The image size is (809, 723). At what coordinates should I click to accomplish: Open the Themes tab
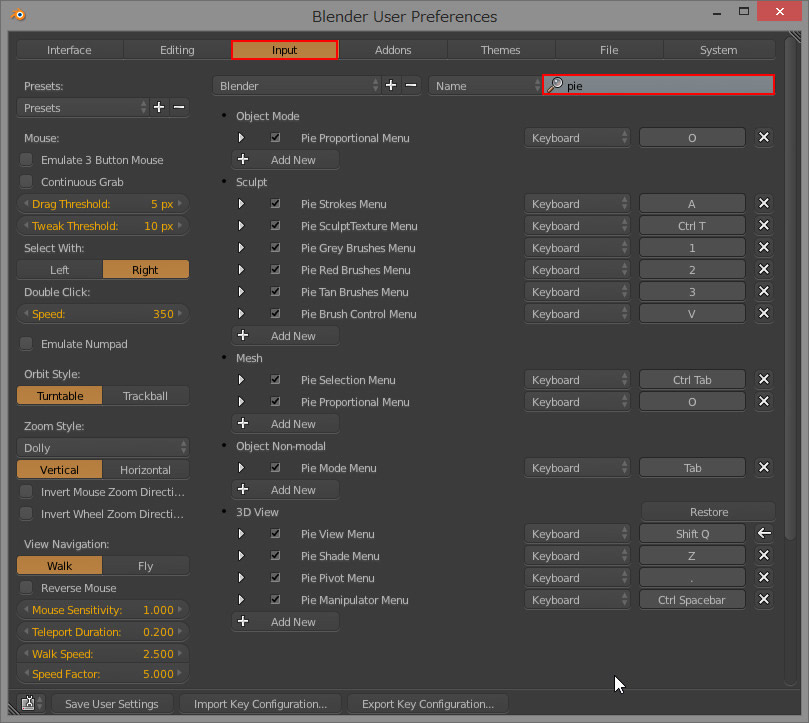coord(500,50)
